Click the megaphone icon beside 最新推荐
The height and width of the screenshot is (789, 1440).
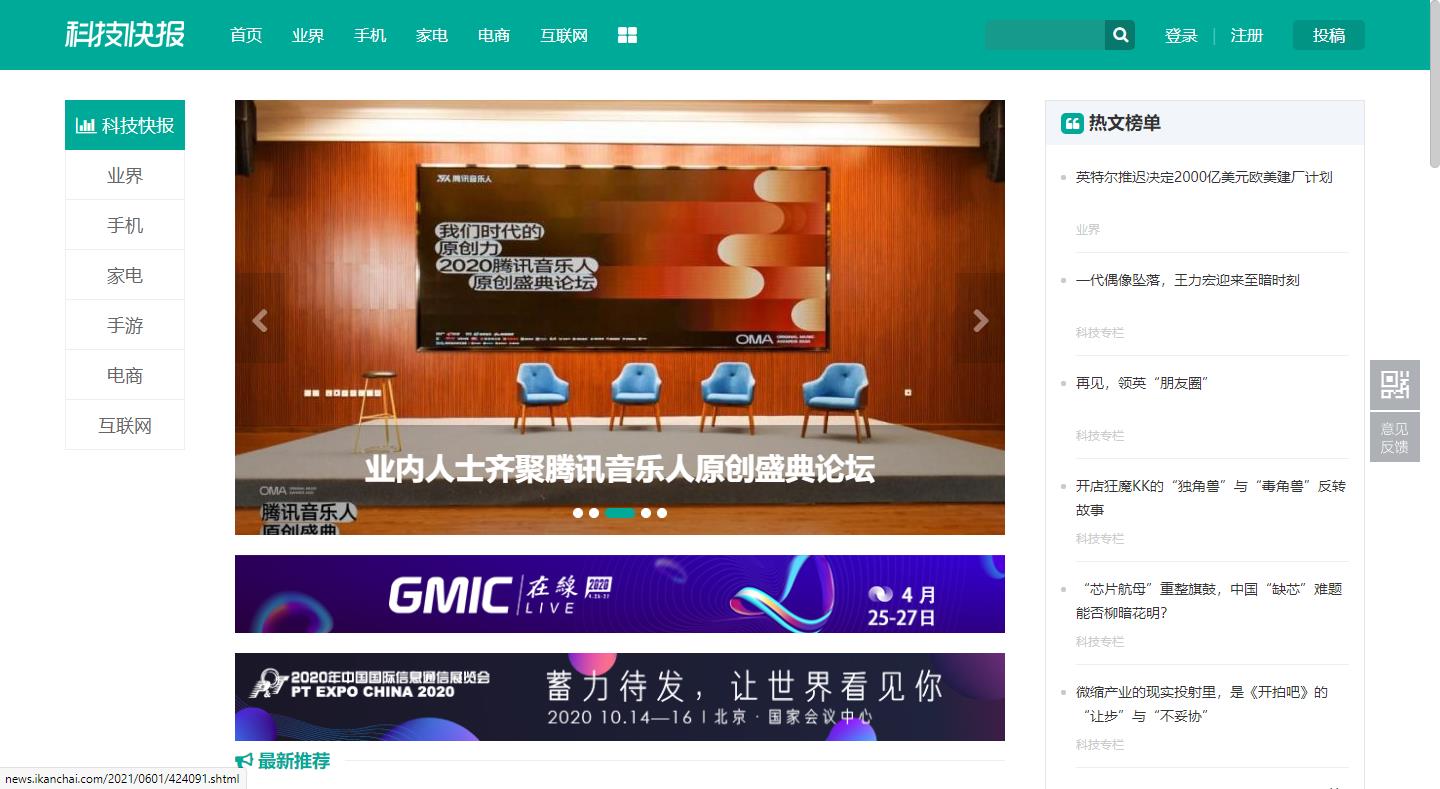click(x=244, y=761)
